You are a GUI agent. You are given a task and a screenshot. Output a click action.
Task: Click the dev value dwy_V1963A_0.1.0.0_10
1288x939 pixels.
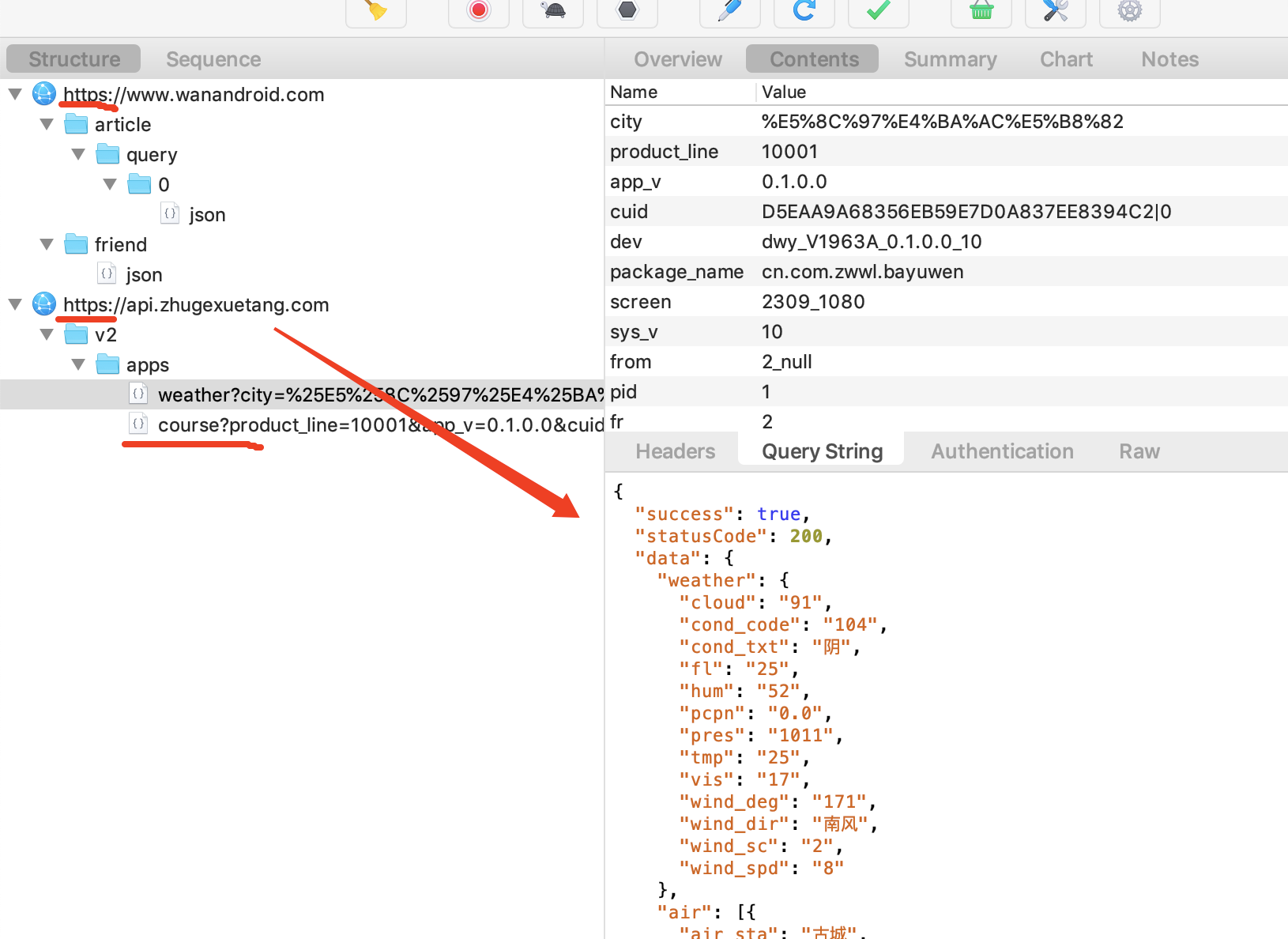(872, 241)
